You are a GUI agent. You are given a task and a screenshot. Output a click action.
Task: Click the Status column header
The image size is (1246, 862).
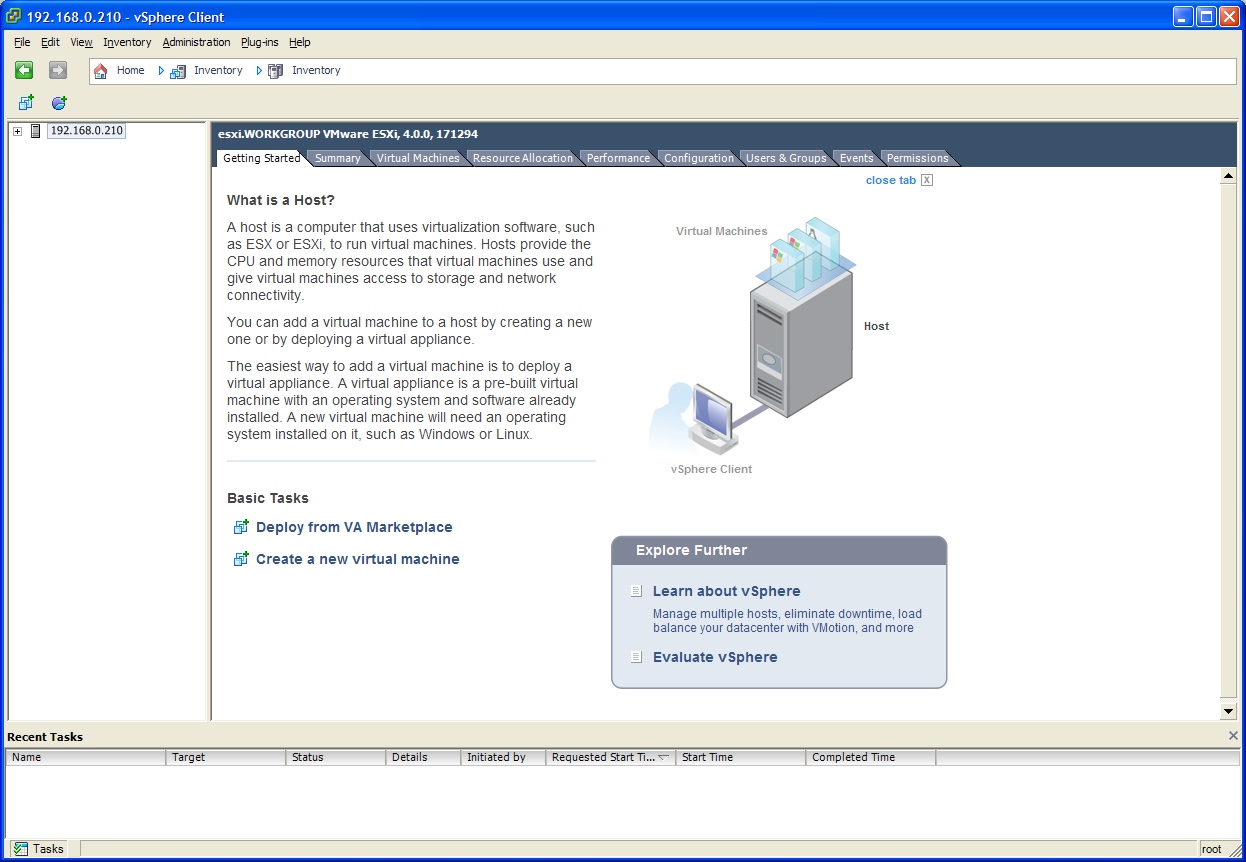tap(336, 757)
